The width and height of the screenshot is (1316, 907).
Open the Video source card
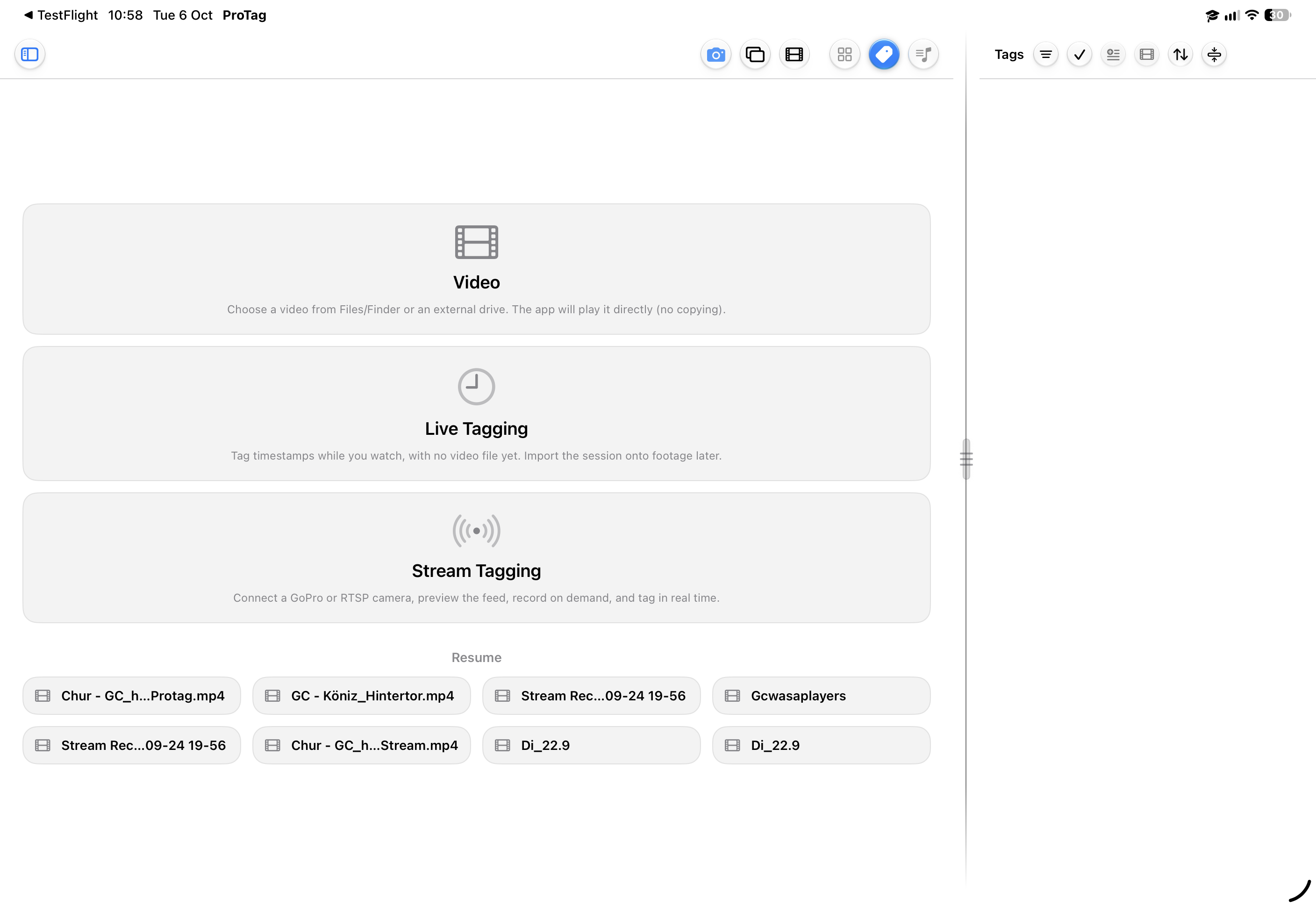(476, 269)
